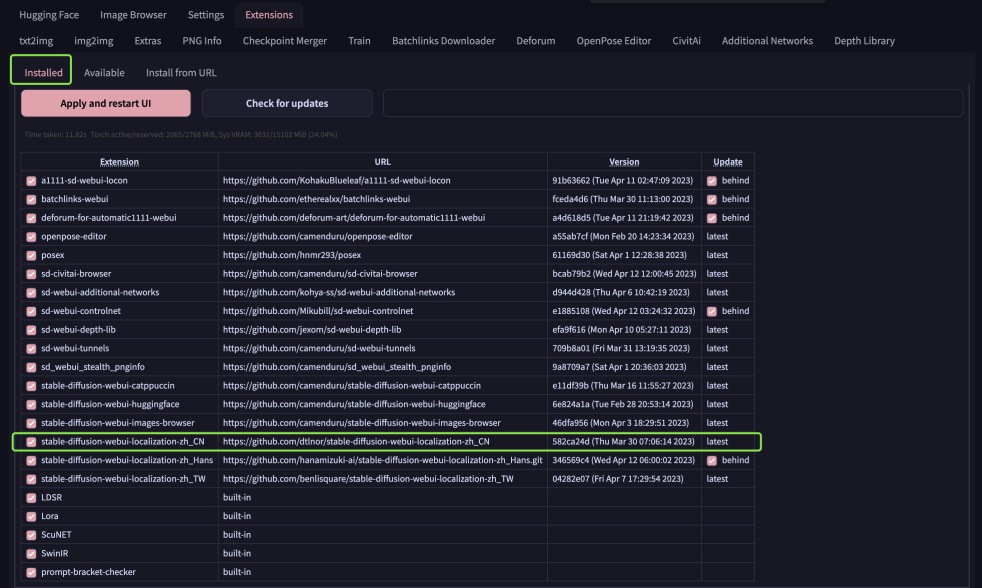The height and width of the screenshot is (588, 982).
Task: Toggle update checkbox for sd-webui-controlnet
Action: pos(711,311)
